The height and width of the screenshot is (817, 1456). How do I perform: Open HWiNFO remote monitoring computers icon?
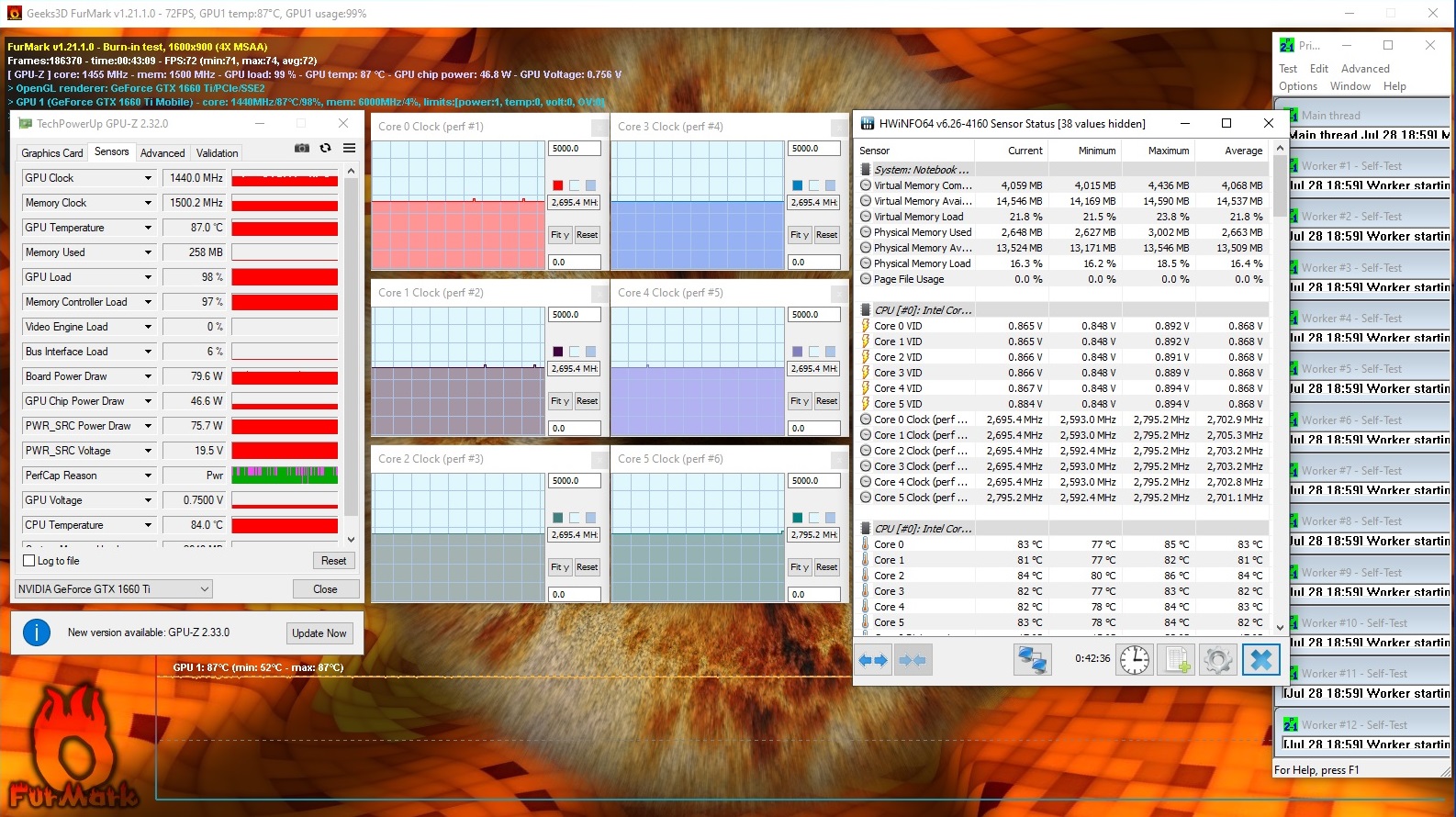click(1032, 660)
